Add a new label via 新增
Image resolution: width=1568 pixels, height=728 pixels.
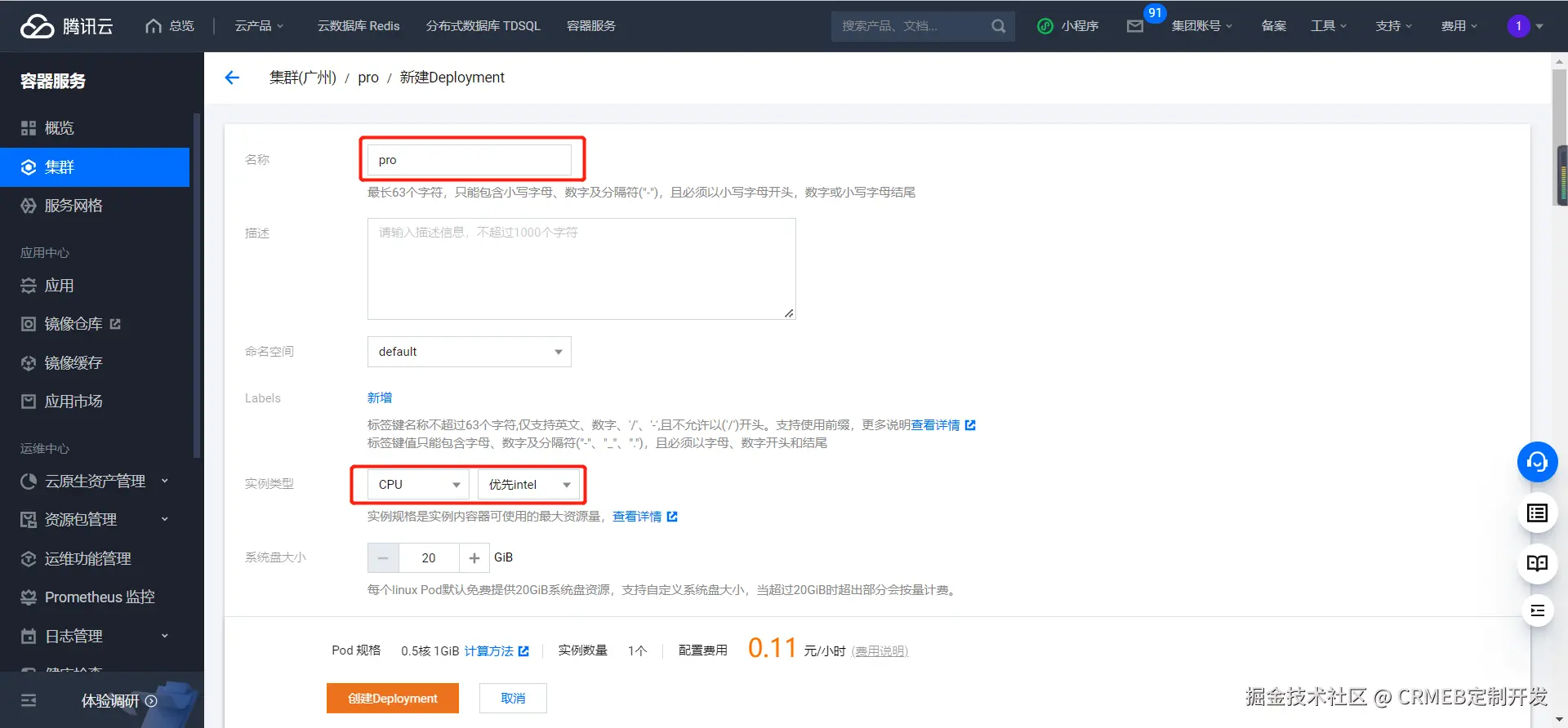coord(380,397)
